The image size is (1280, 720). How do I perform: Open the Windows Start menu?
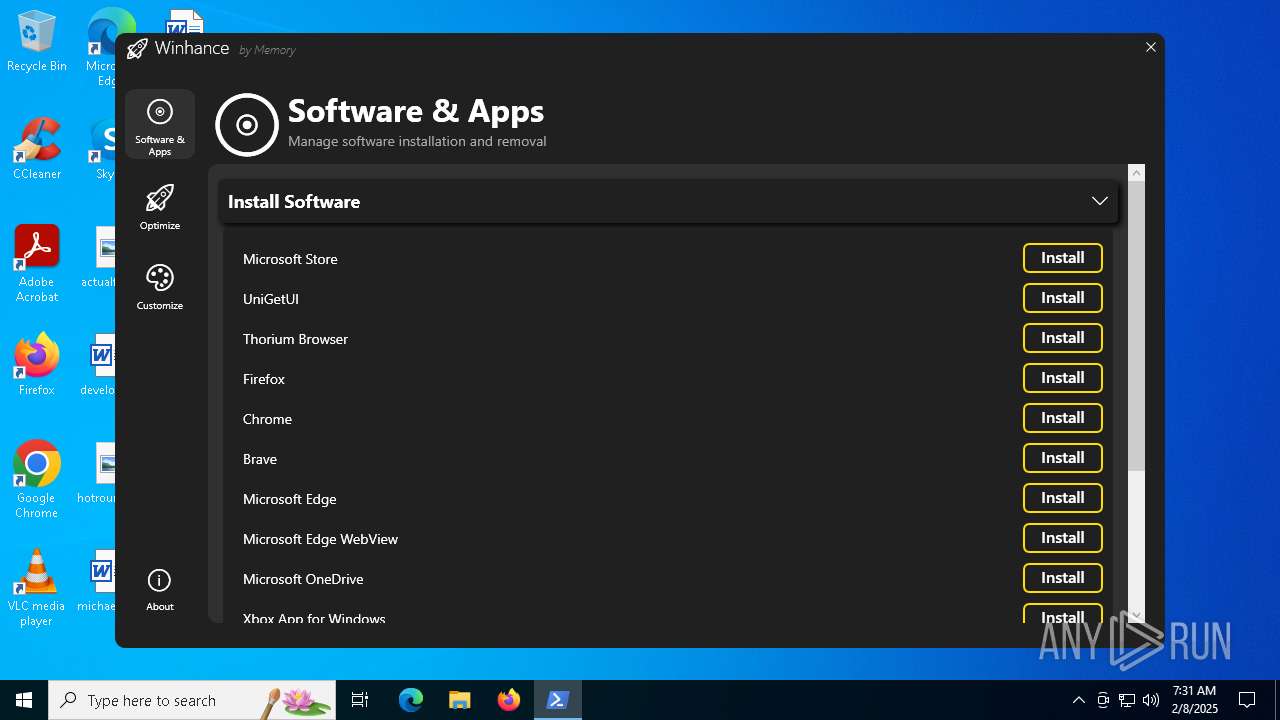pos(24,700)
